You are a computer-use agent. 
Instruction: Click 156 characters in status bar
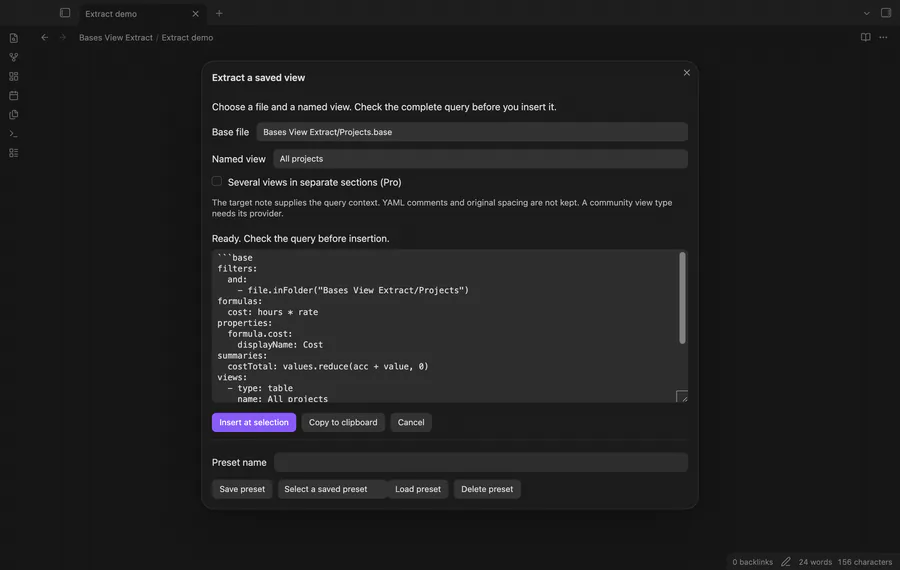864,562
